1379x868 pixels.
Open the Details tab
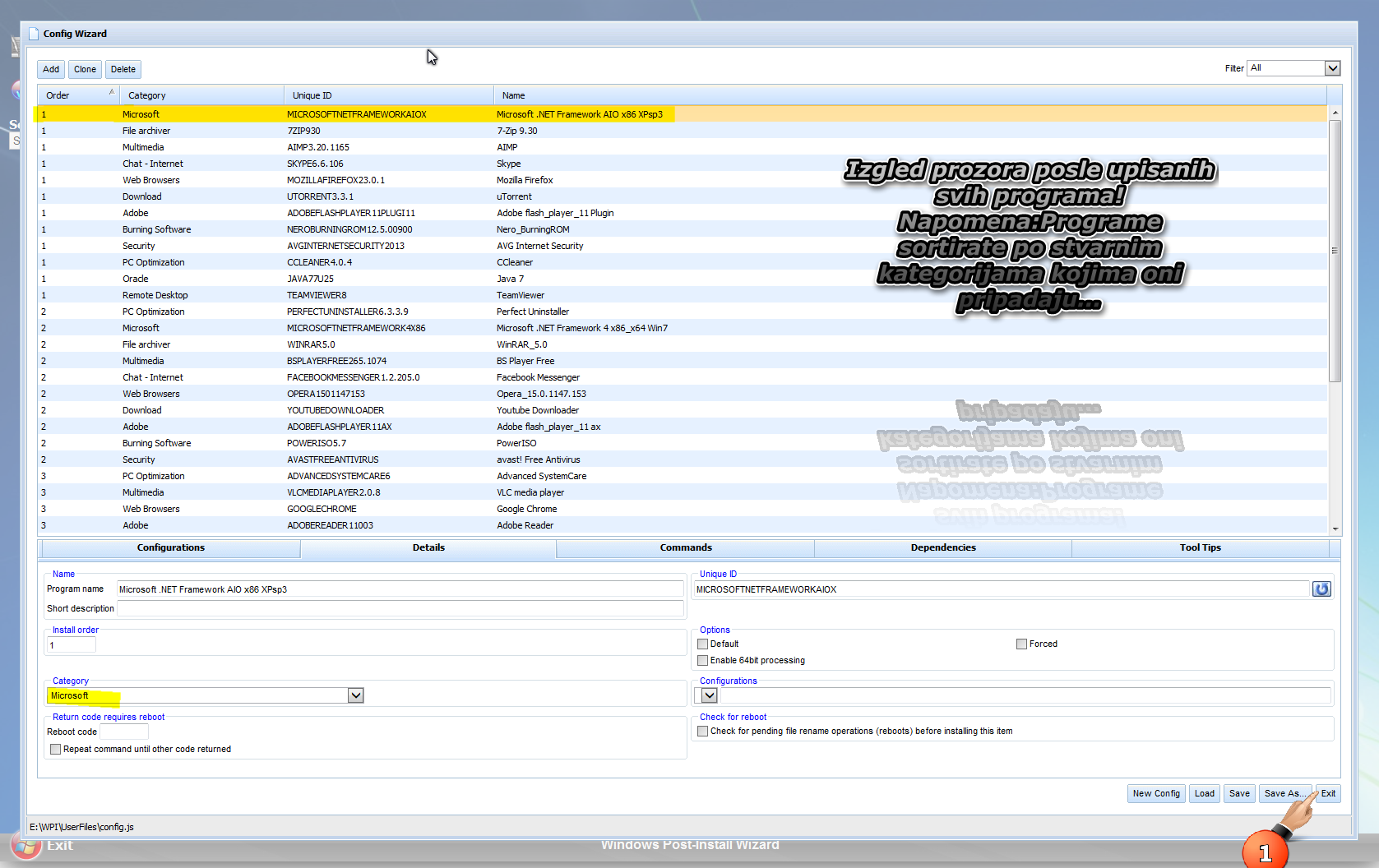point(428,548)
